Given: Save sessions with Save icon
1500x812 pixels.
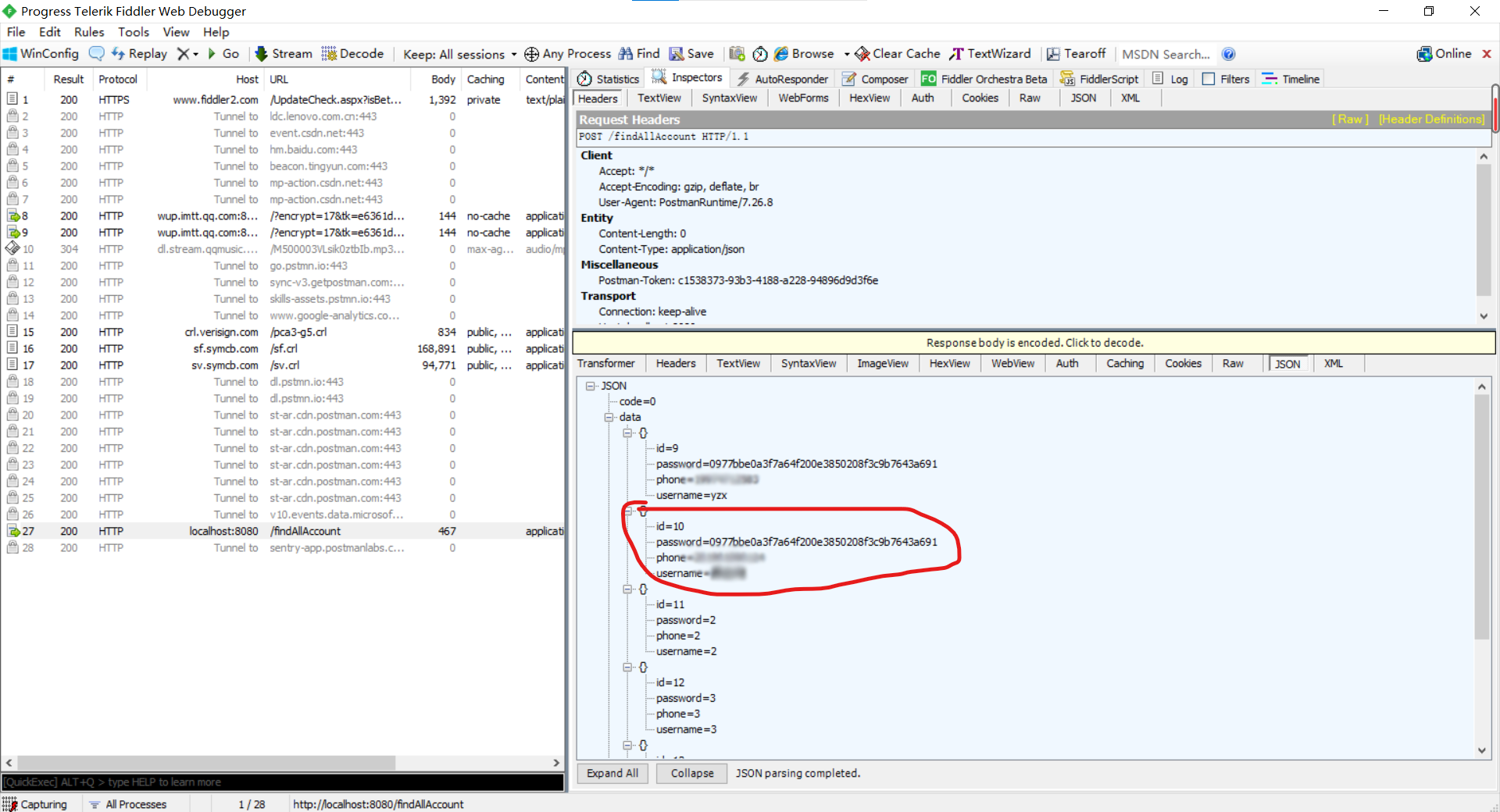Looking at the screenshot, I should click(691, 54).
